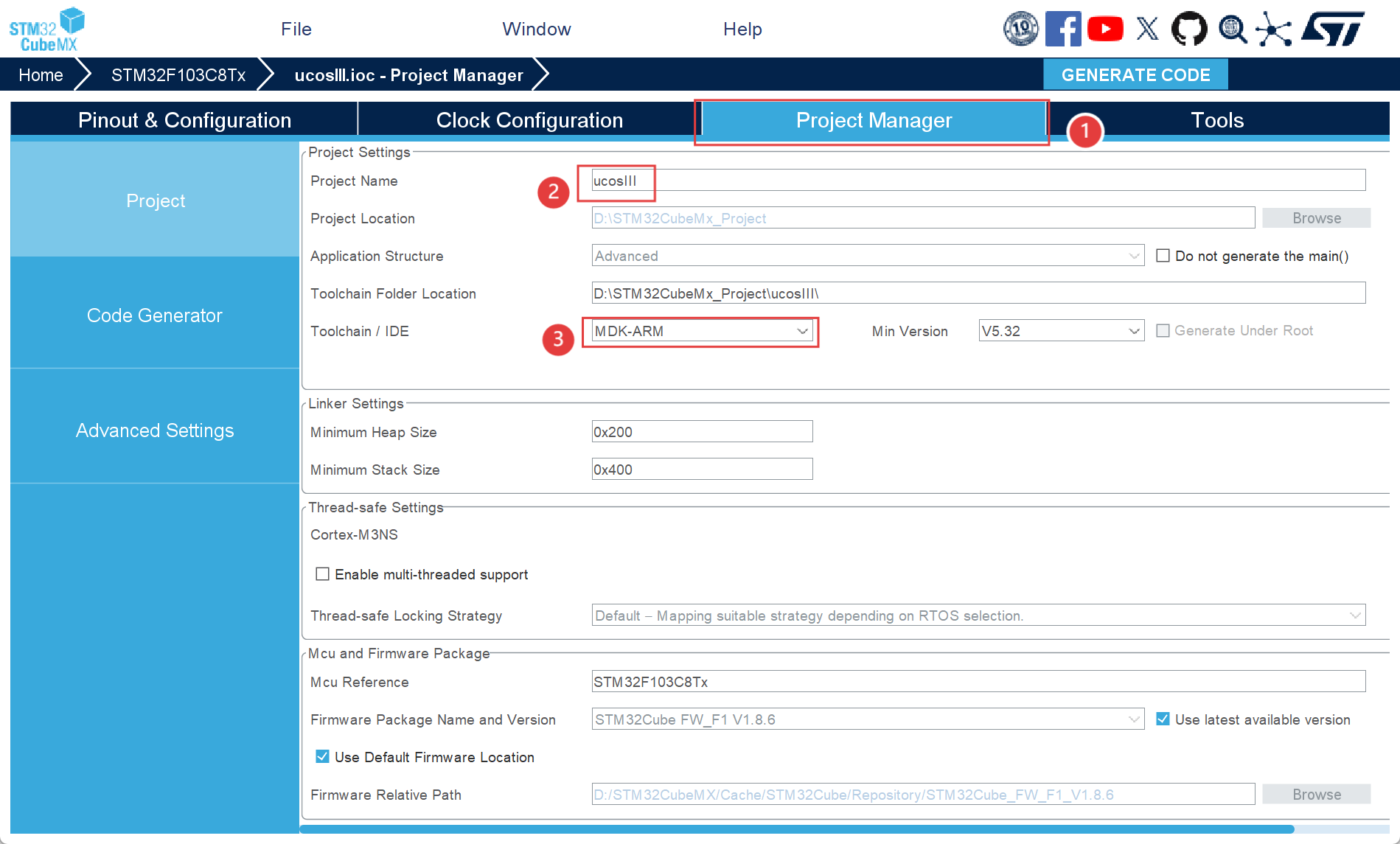1400x844 pixels.
Task: Open the Window menu
Action: pos(537,29)
